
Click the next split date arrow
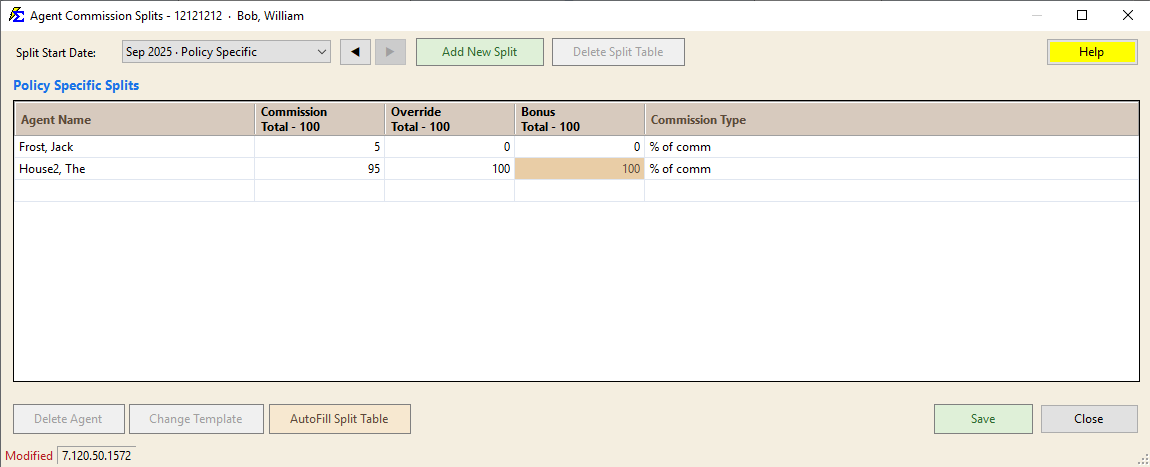tap(390, 52)
